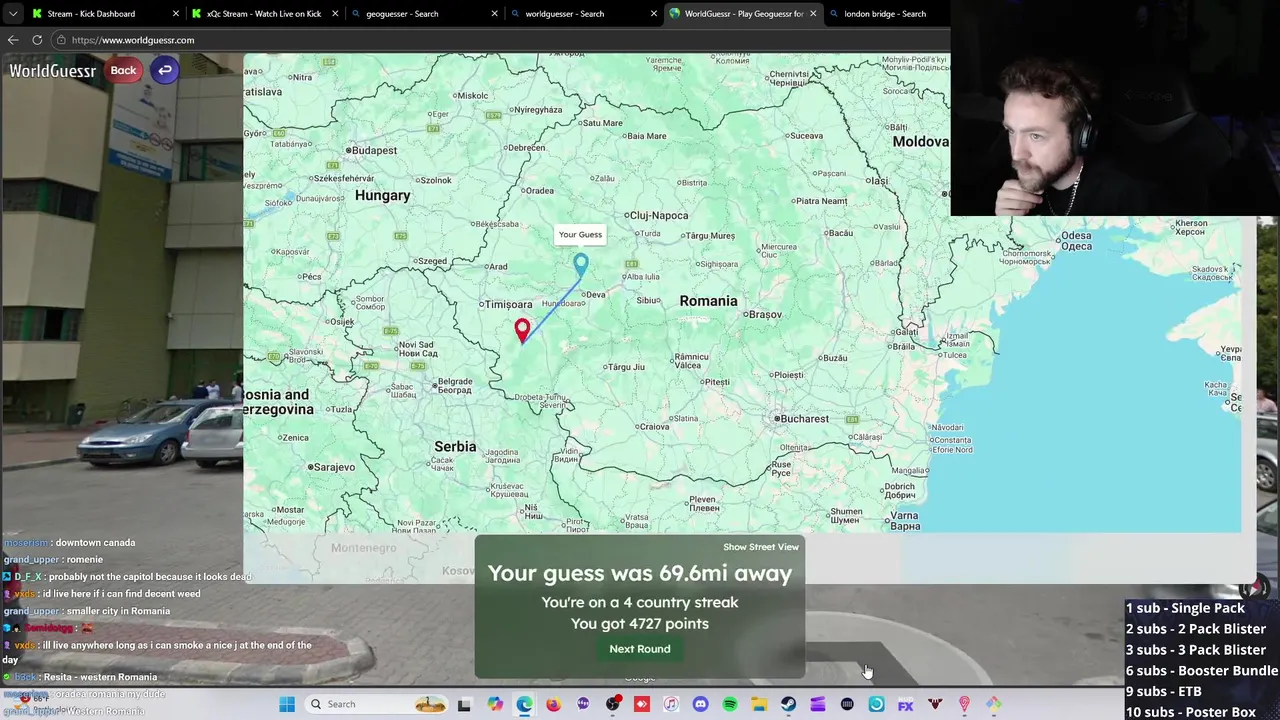Open Spotify from the taskbar
This screenshot has width=1280, height=720.
coord(730,704)
